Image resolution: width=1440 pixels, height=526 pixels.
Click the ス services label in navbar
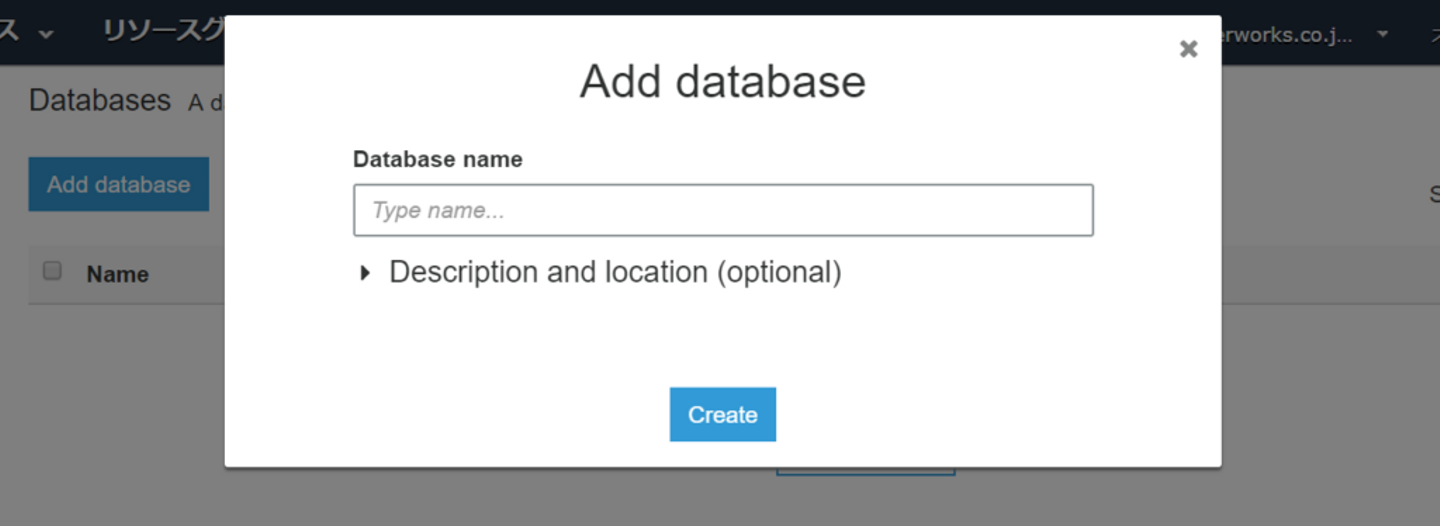(10, 32)
